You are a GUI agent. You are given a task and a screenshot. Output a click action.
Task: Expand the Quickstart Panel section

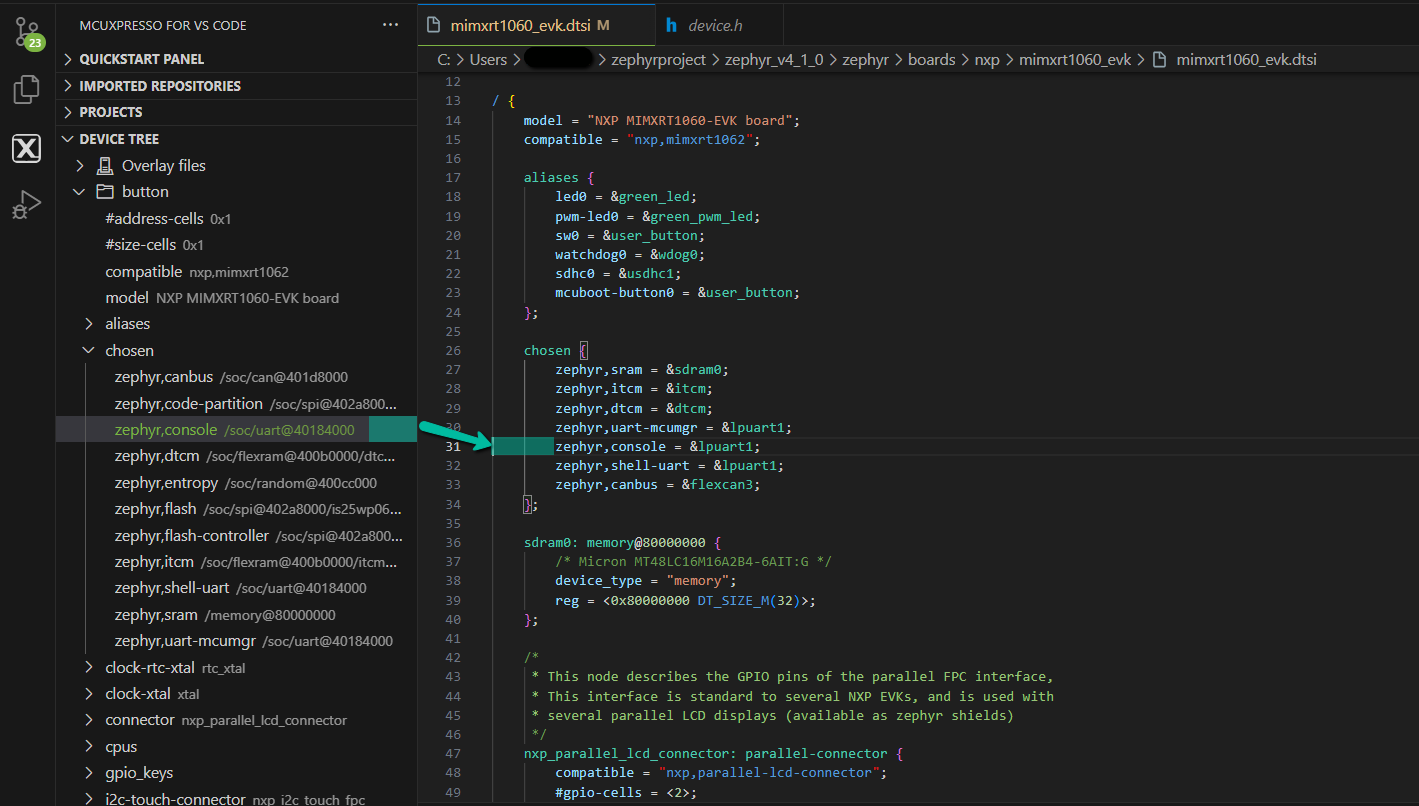141,60
